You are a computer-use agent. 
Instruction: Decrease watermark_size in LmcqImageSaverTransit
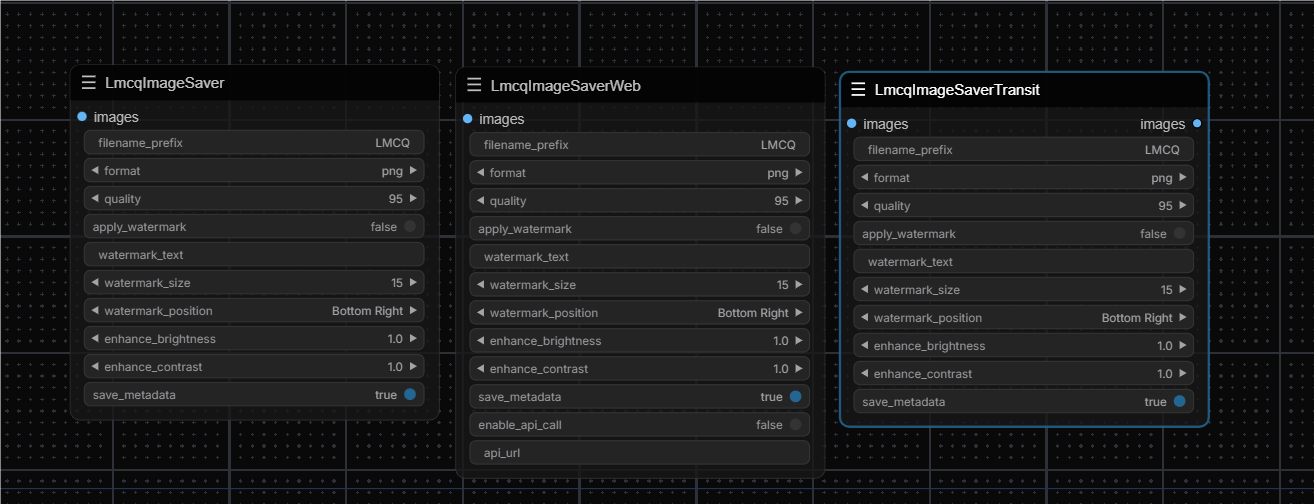tap(864, 290)
